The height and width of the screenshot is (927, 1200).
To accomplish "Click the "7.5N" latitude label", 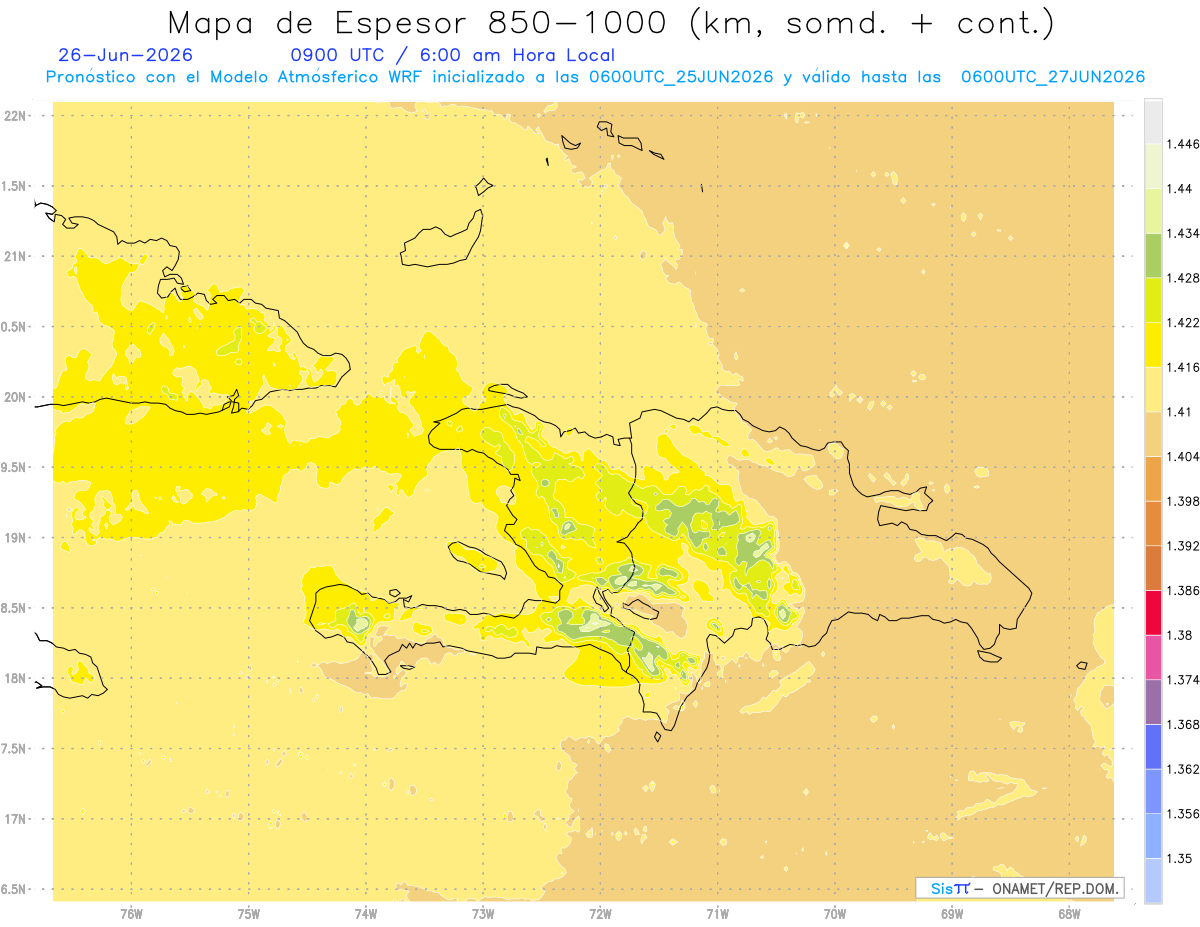I will (x=15, y=749).
